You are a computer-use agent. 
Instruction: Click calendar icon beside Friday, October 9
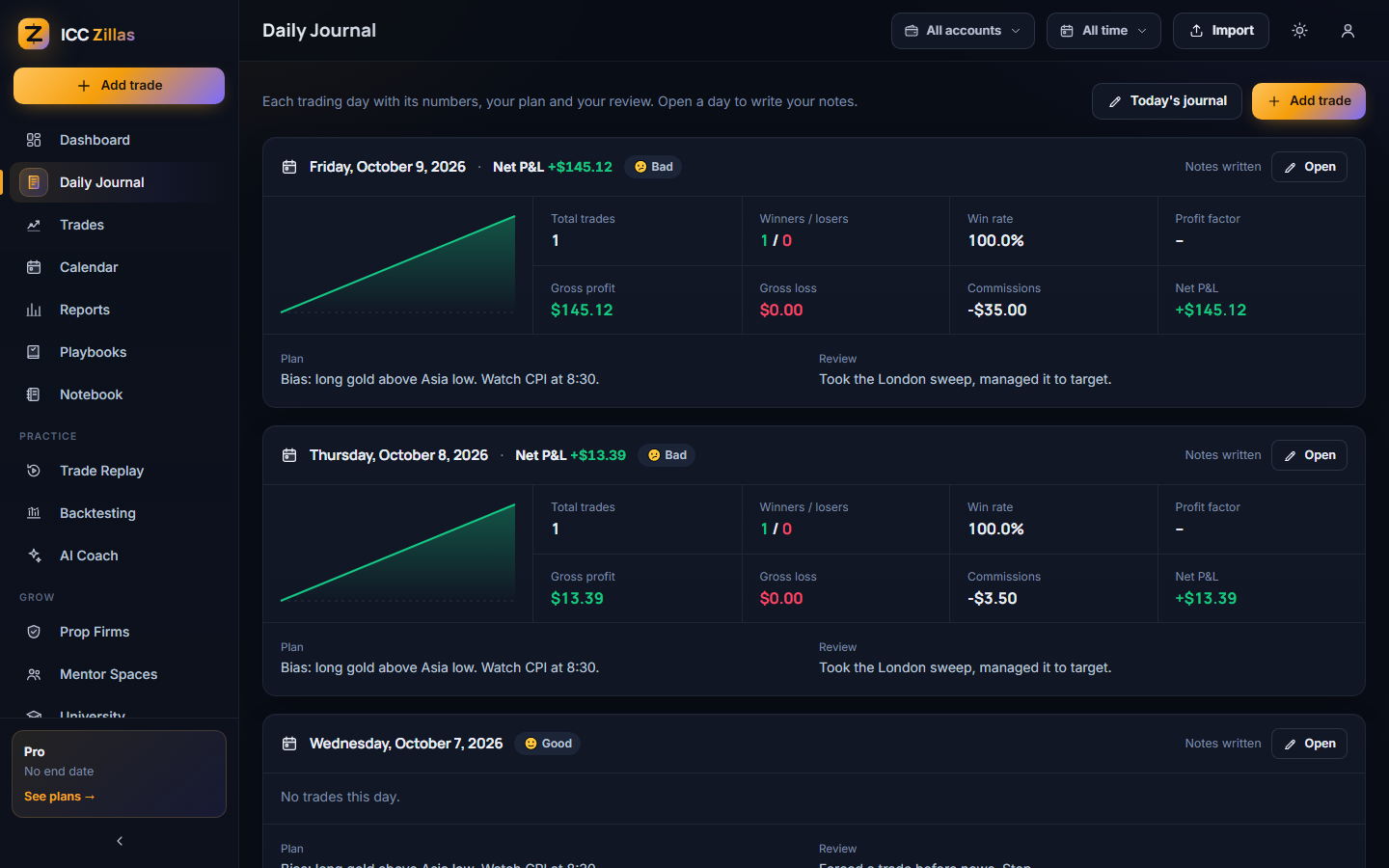click(x=289, y=167)
